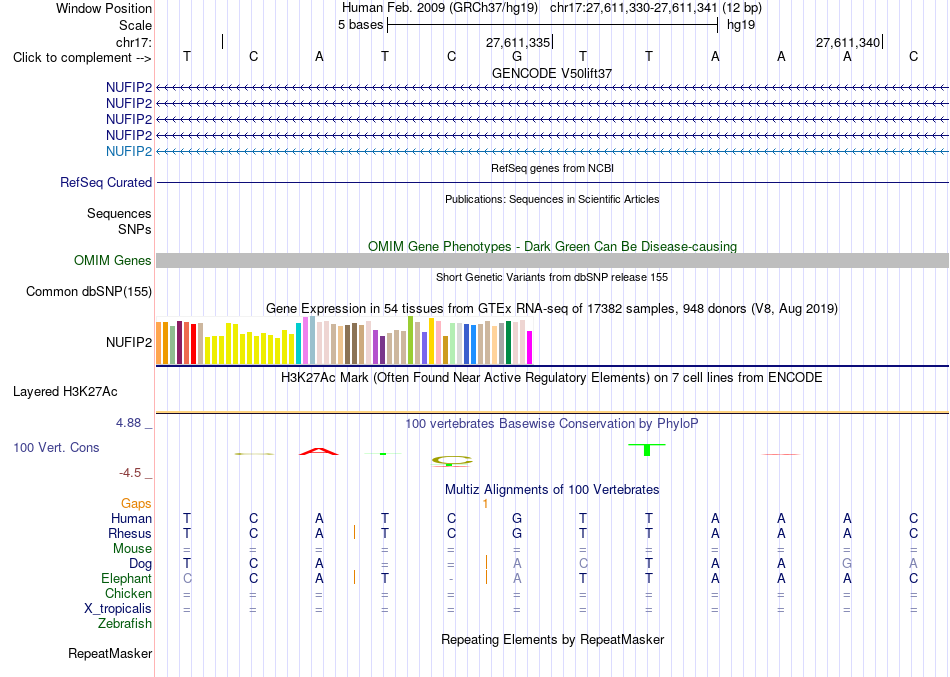Click the Scale track label
Viewport: 950px width, 677px height.
135,25
